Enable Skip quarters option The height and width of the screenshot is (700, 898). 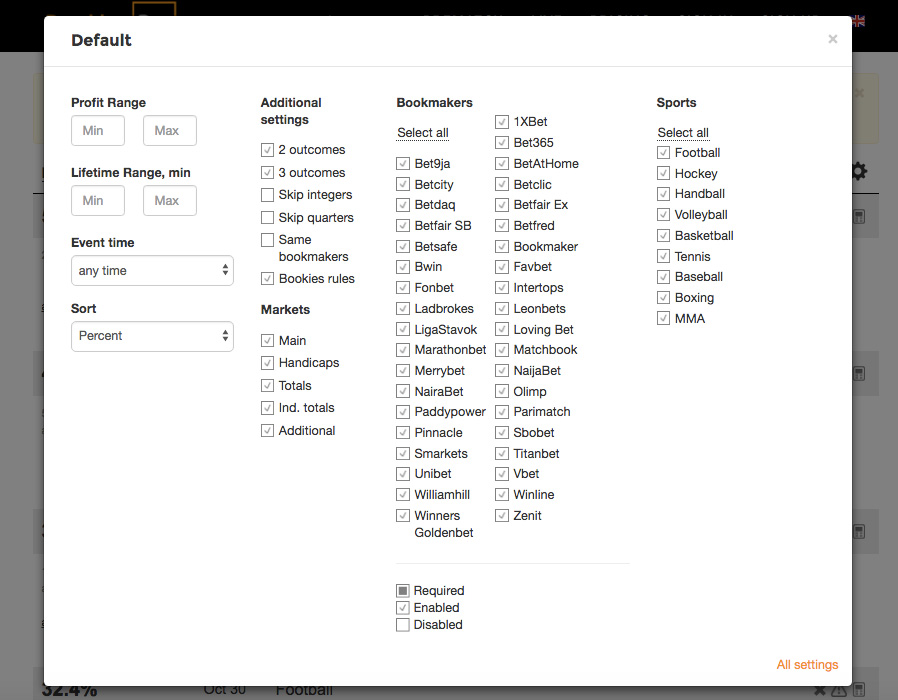(267, 218)
